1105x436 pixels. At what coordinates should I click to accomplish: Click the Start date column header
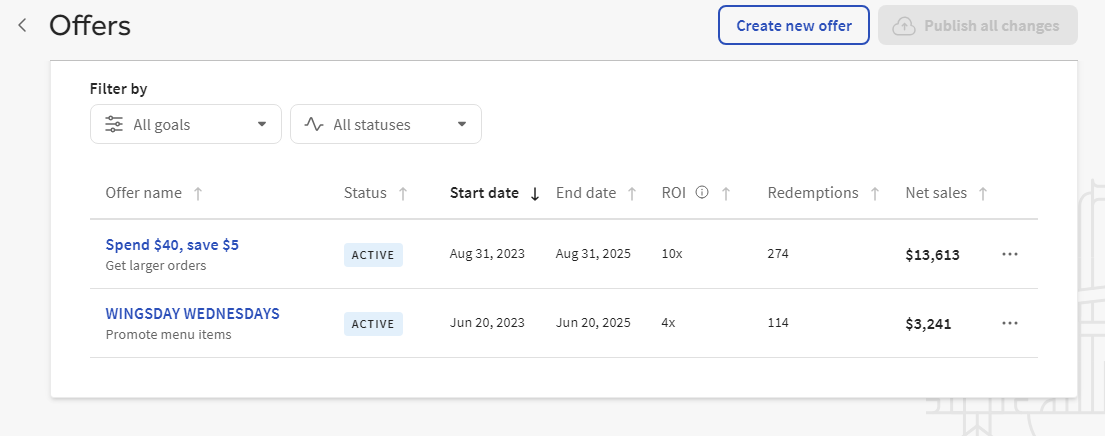coord(484,193)
